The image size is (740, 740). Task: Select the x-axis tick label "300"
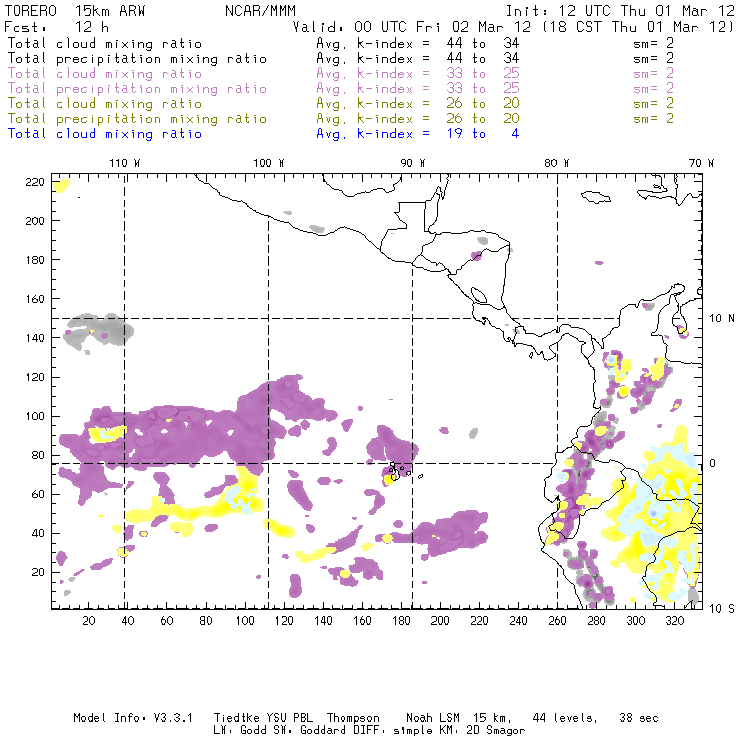[636, 621]
